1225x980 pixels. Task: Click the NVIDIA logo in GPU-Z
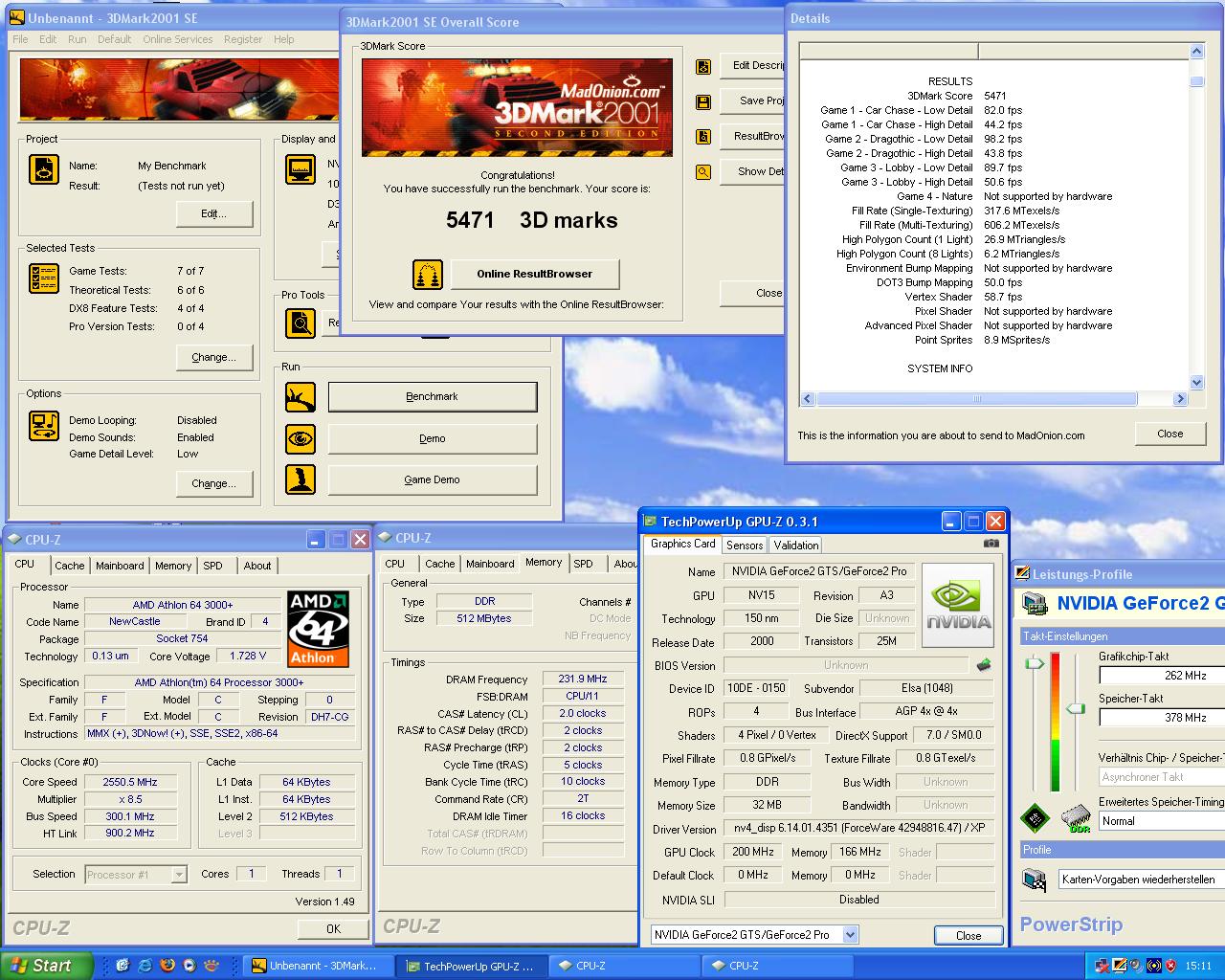[x=957, y=607]
